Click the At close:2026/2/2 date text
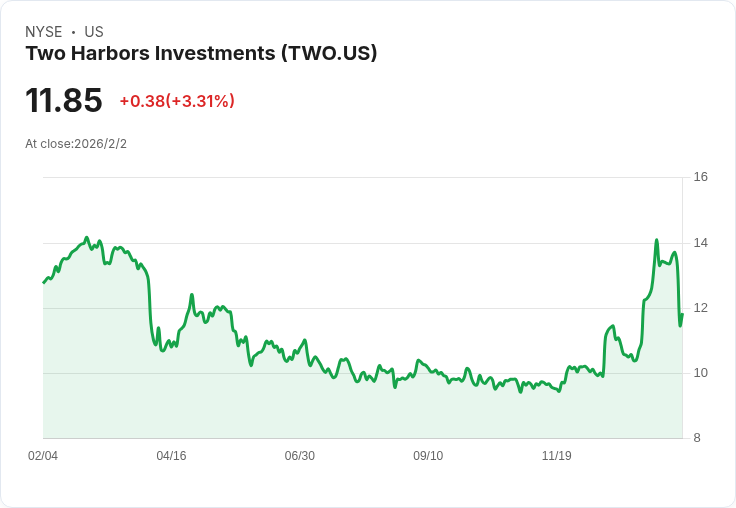This screenshot has width=736, height=508. click(x=76, y=144)
